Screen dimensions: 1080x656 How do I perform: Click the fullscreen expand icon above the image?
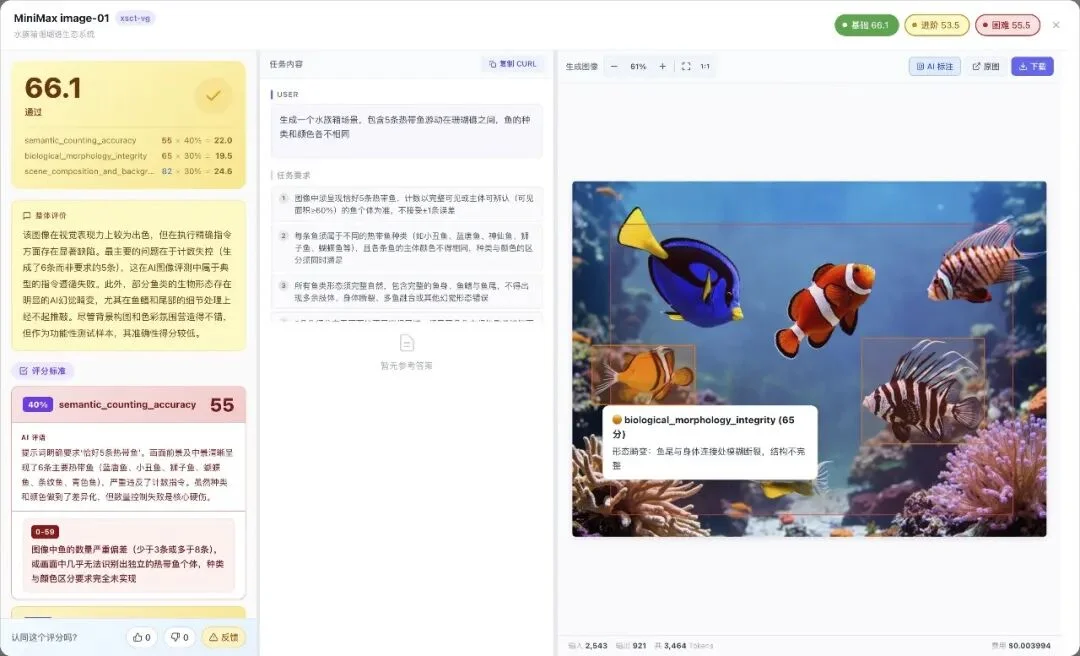684,66
